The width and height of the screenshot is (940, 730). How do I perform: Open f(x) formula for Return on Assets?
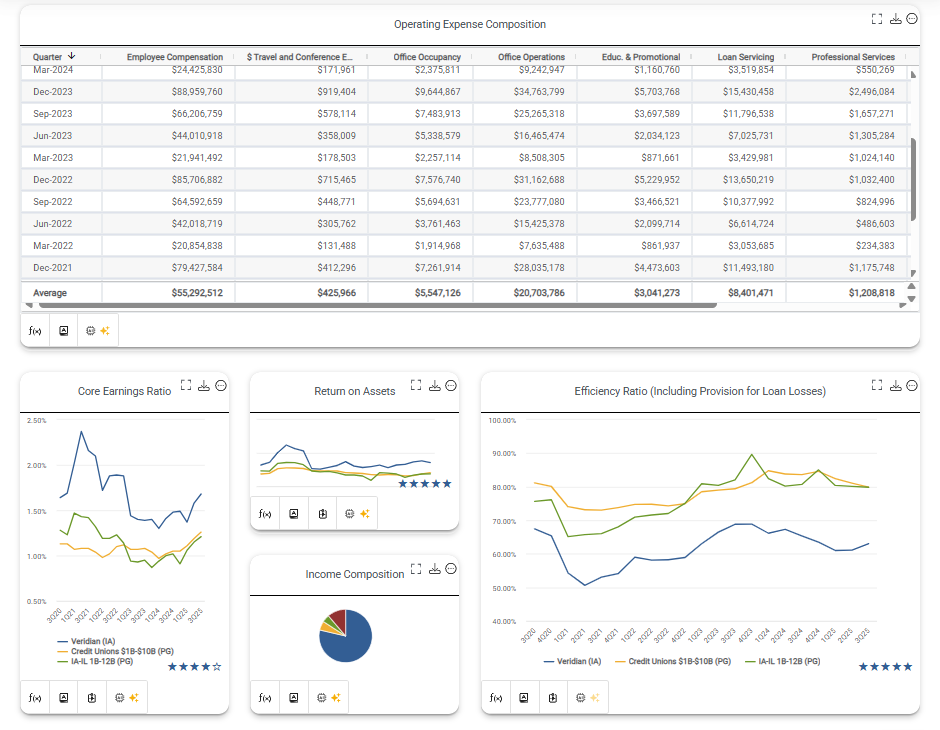click(265, 514)
